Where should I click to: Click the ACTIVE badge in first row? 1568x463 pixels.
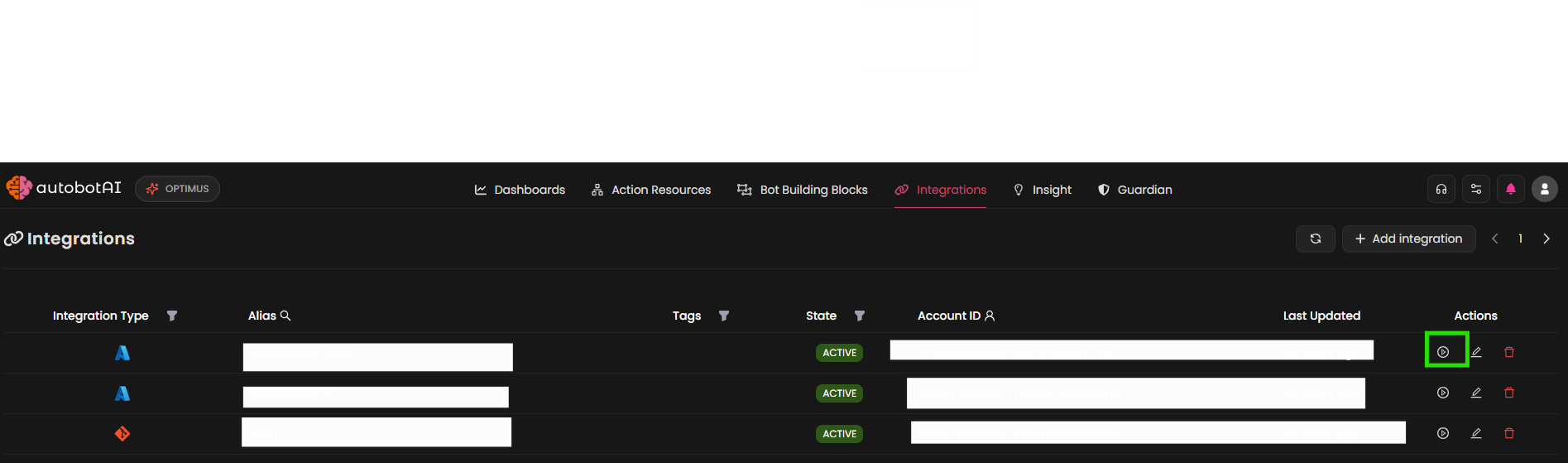[x=839, y=353]
